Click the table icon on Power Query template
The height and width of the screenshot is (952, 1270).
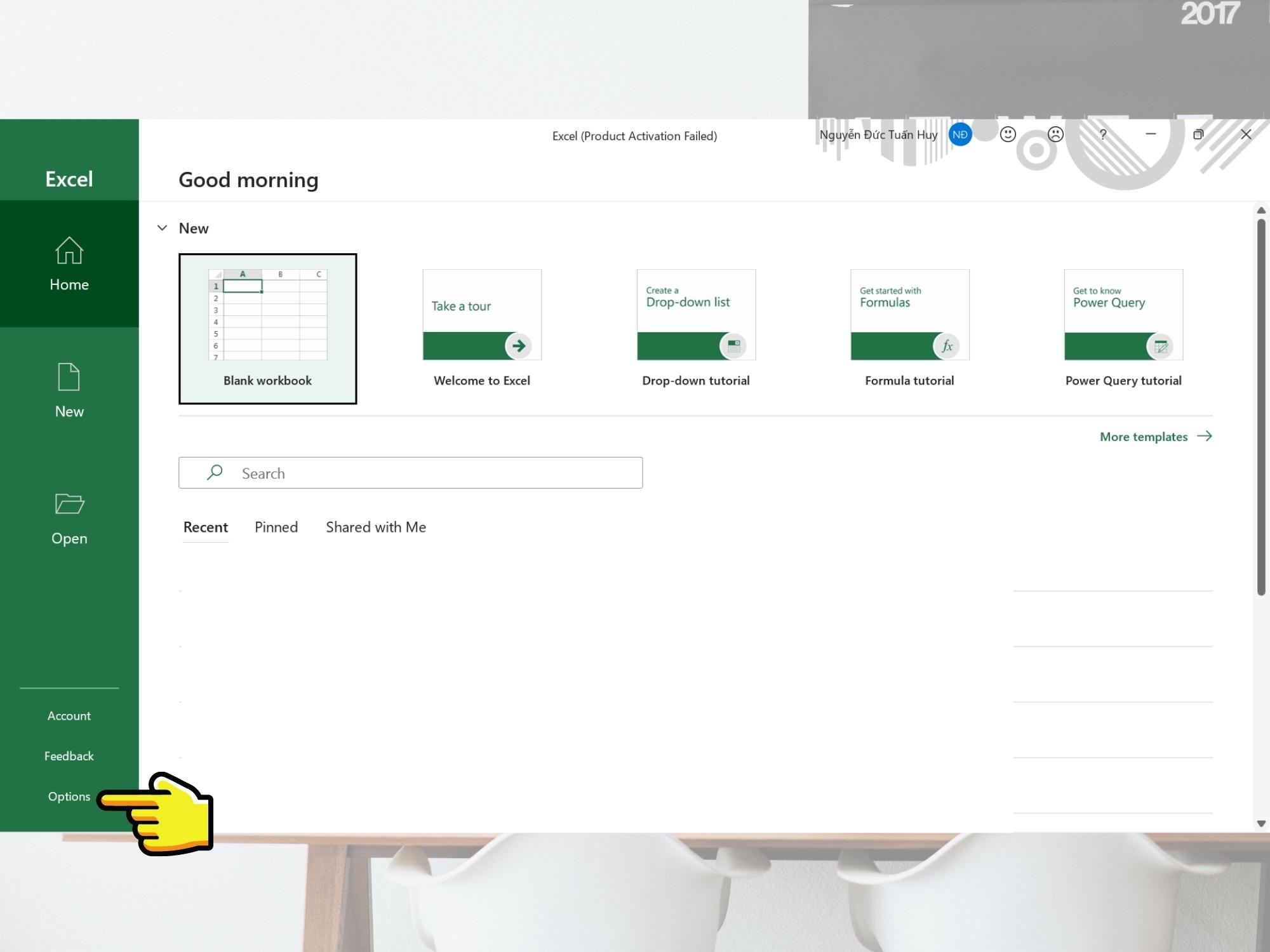(x=1161, y=347)
